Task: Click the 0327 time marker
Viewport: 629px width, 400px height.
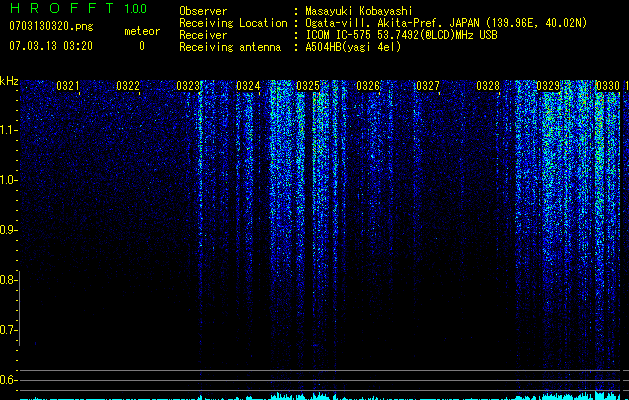Action: pos(428,86)
